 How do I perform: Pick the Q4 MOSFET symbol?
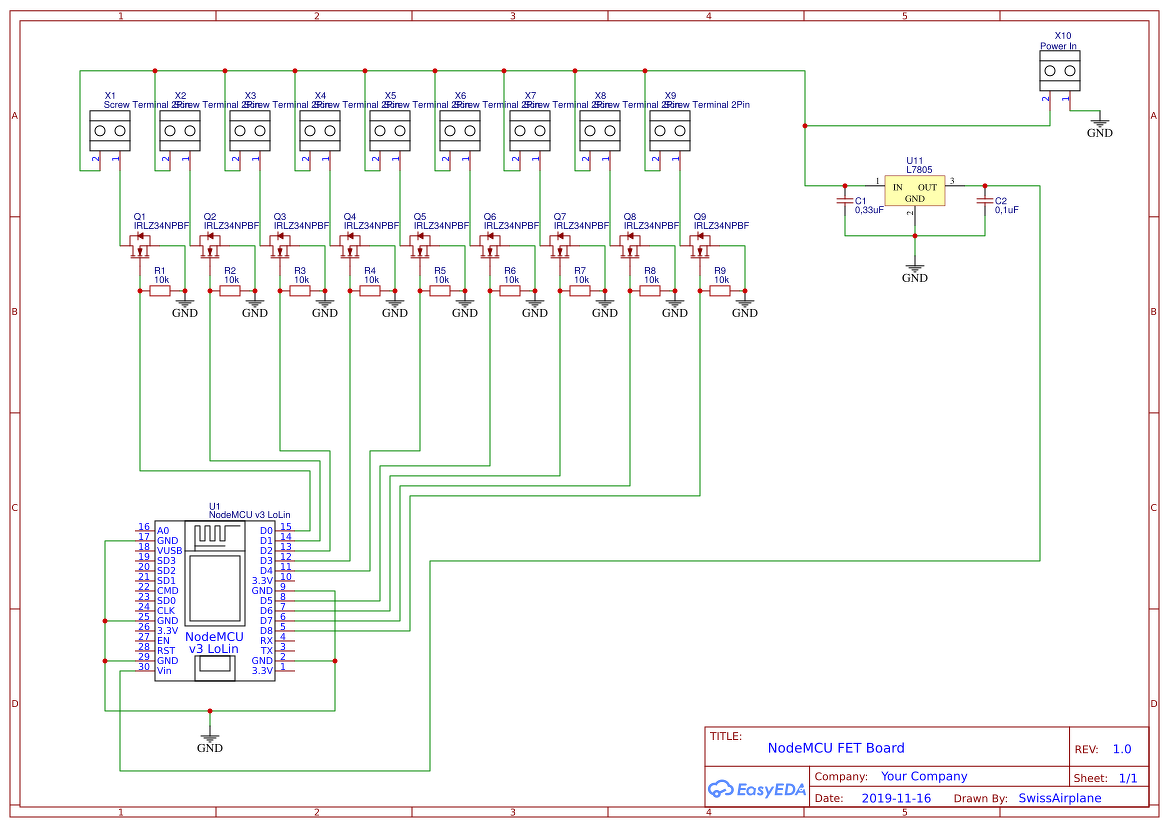350,245
